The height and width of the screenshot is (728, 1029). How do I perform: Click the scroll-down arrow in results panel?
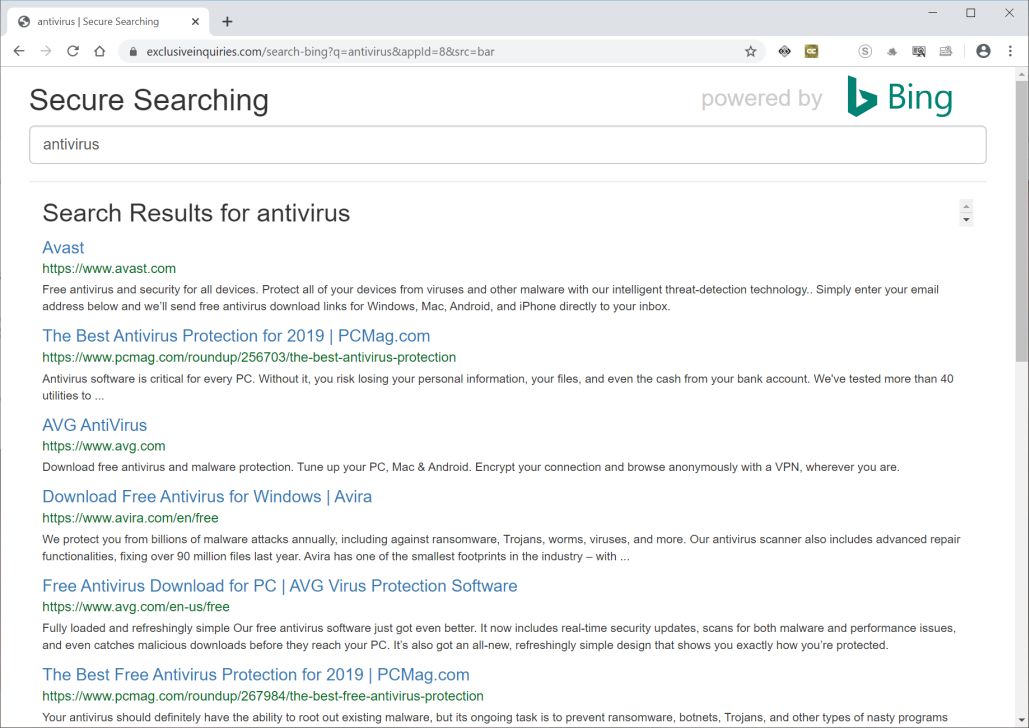(966, 219)
